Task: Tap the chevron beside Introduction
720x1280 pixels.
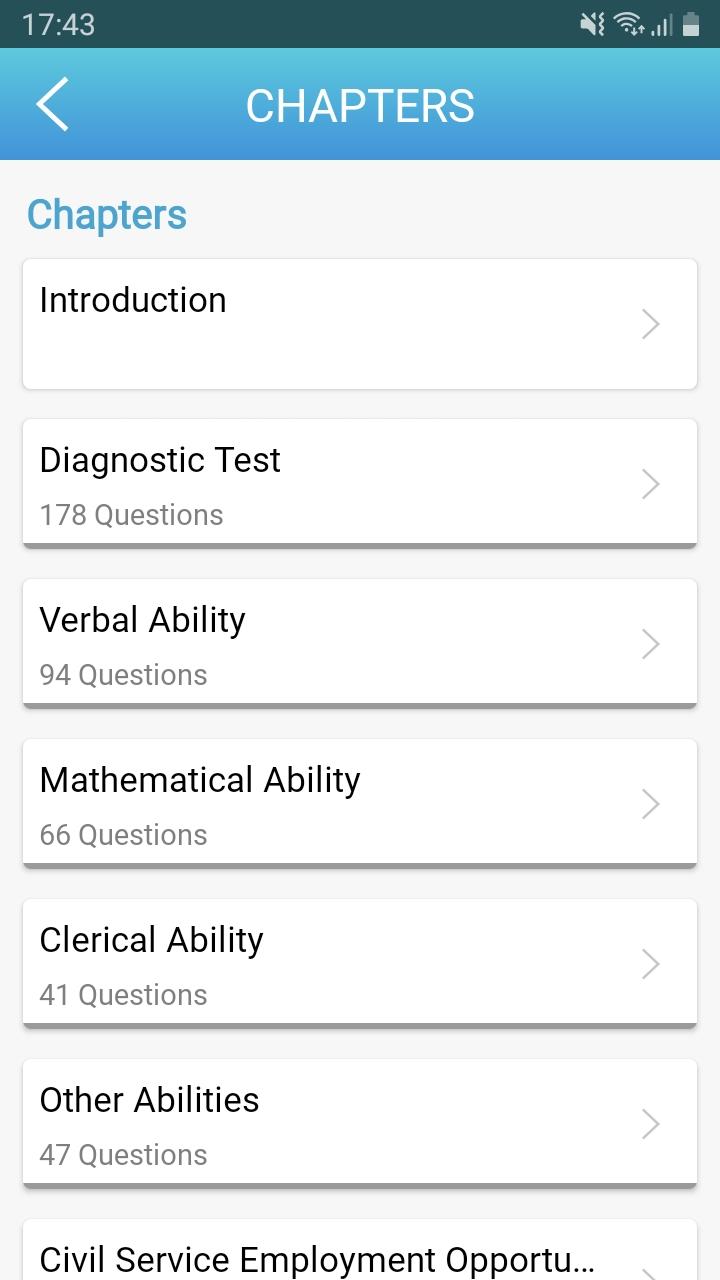Action: (651, 324)
